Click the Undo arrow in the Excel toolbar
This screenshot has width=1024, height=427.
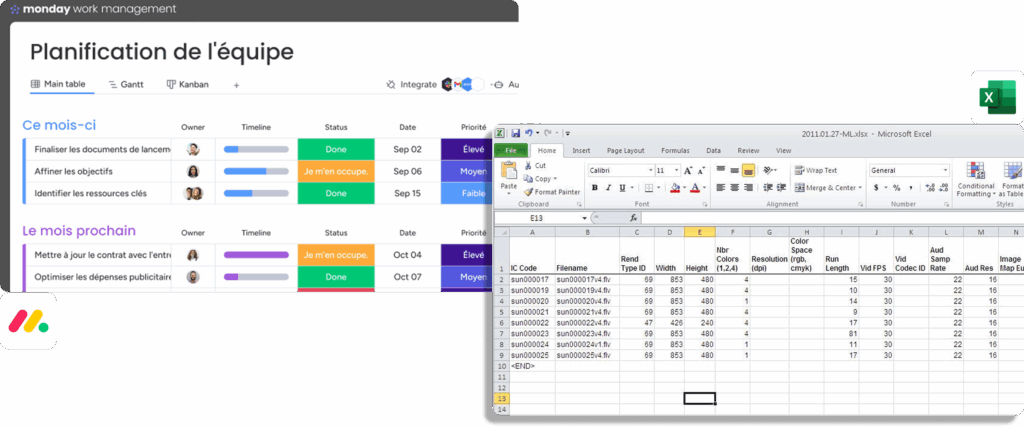pyautogui.click(x=528, y=133)
